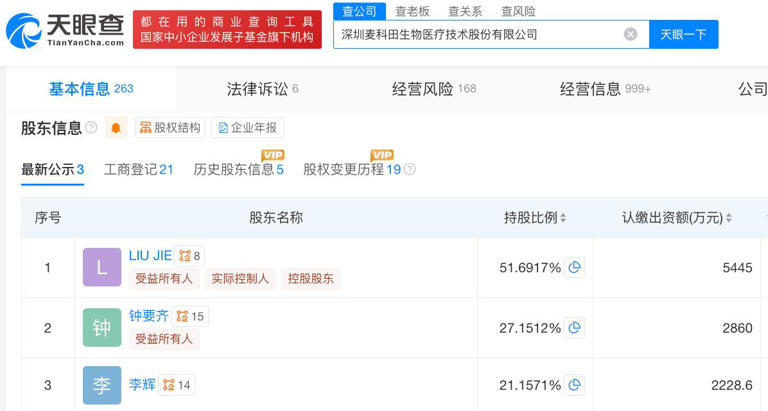Click the bell alert icon beside 股东信息

tap(116, 128)
